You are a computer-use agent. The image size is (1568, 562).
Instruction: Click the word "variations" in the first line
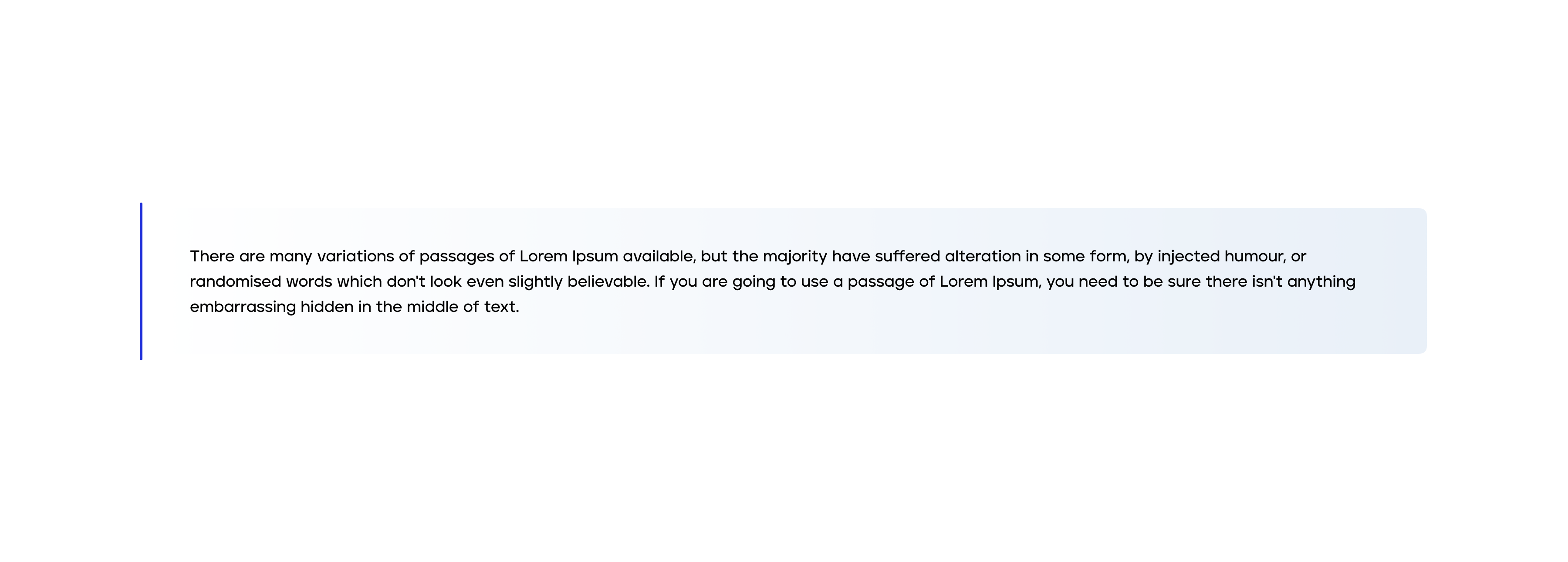point(355,256)
